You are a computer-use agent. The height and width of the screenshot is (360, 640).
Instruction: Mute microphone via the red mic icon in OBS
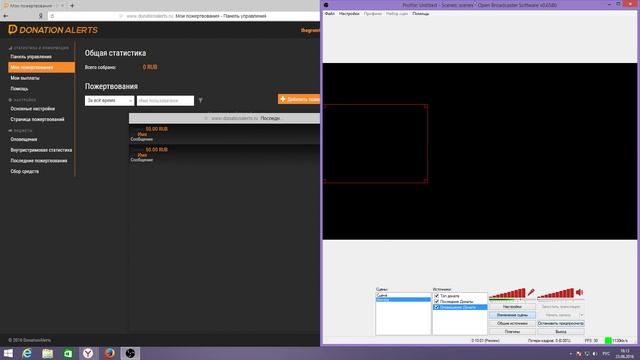[x=531, y=292]
